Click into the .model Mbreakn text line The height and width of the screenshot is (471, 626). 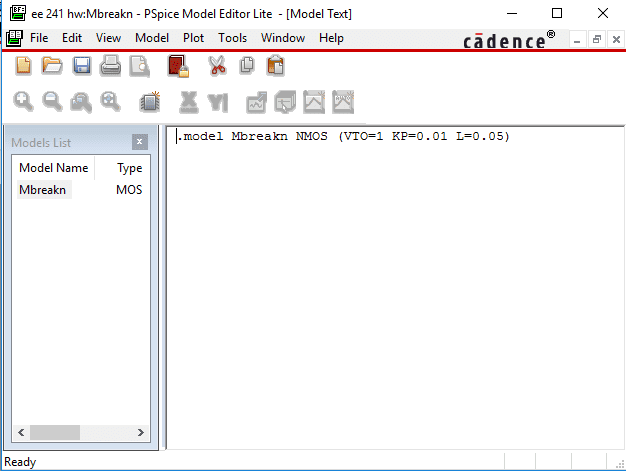click(343, 137)
